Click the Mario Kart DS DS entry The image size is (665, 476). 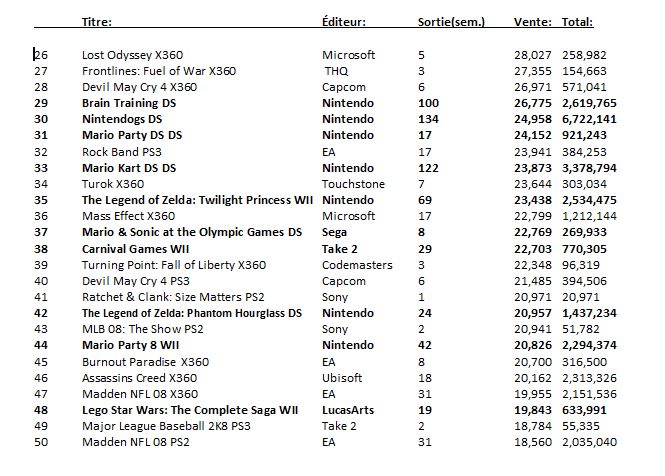pos(128,167)
